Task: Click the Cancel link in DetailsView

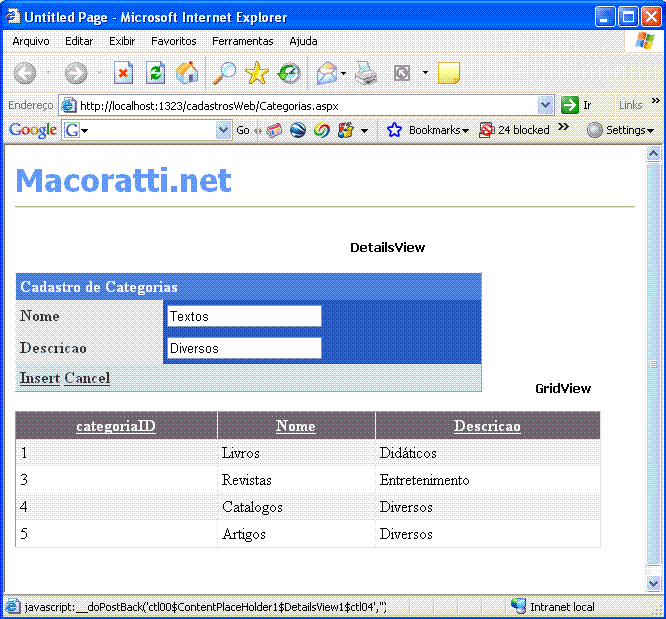Action: pyautogui.click(x=87, y=378)
